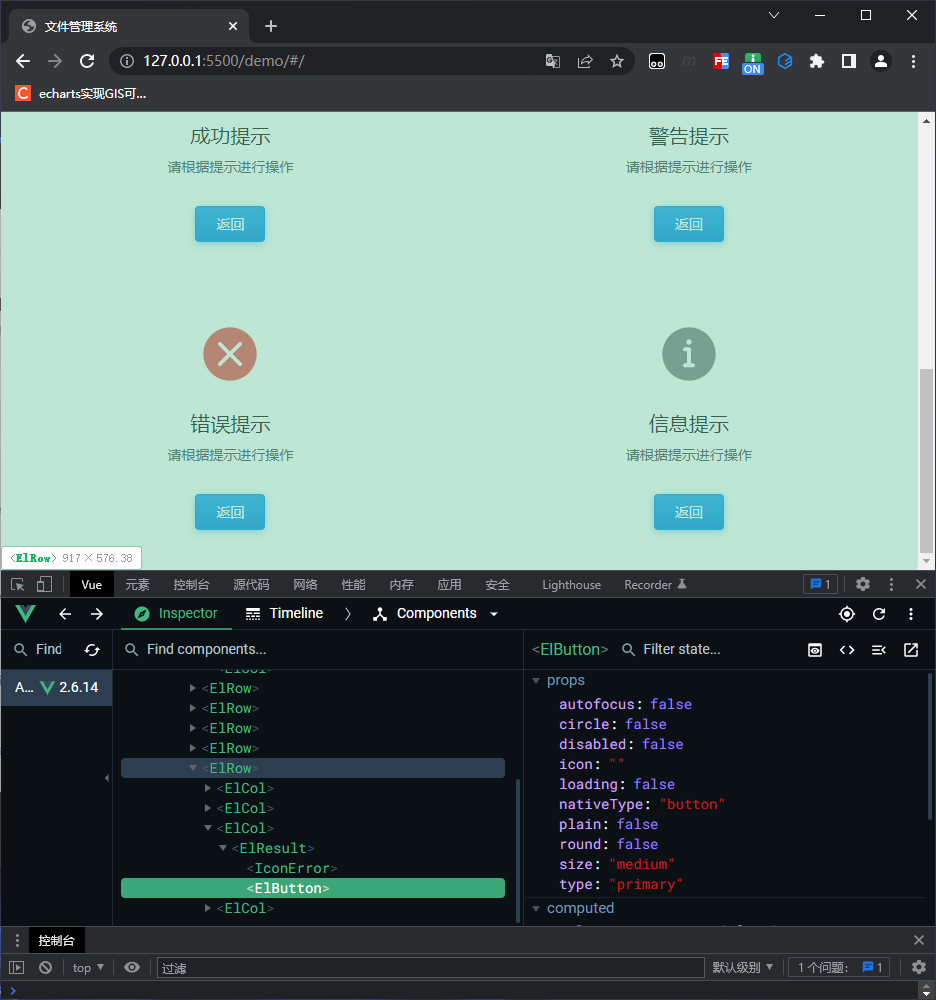The height and width of the screenshot is (1000, 936).
Task: Open Vue devtools three-dot menu
Action: [910, 614]
